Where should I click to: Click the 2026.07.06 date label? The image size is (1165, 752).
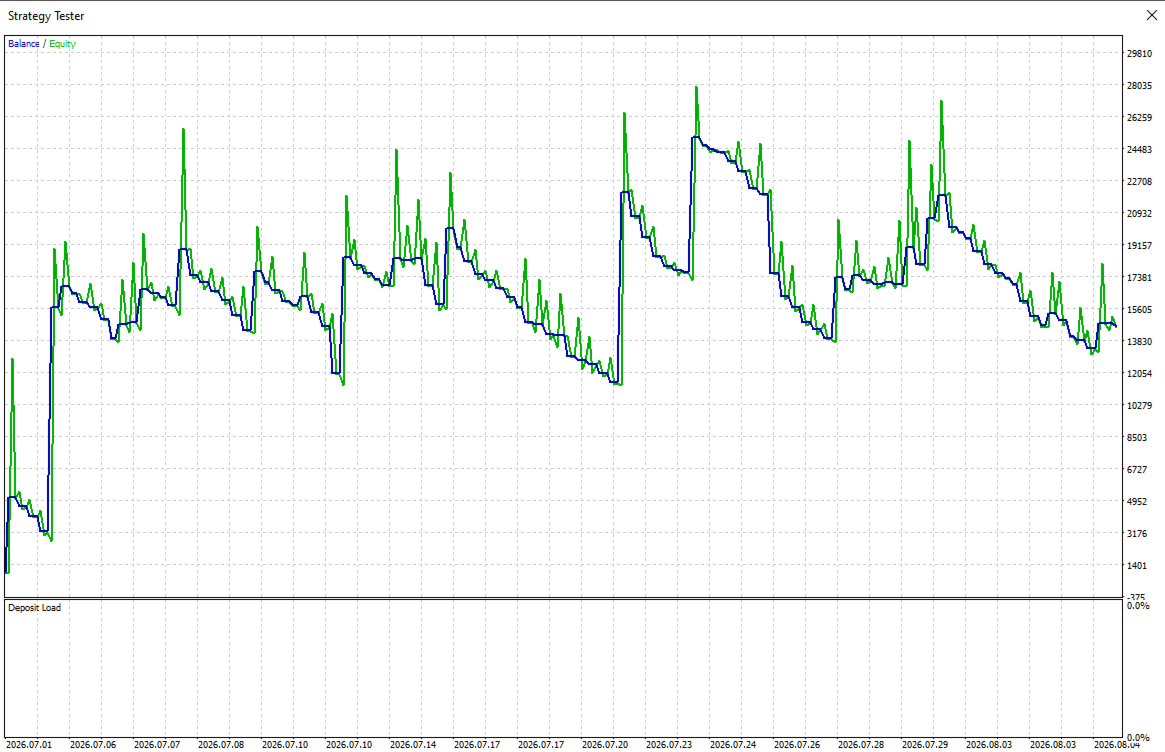click(93, 744)
